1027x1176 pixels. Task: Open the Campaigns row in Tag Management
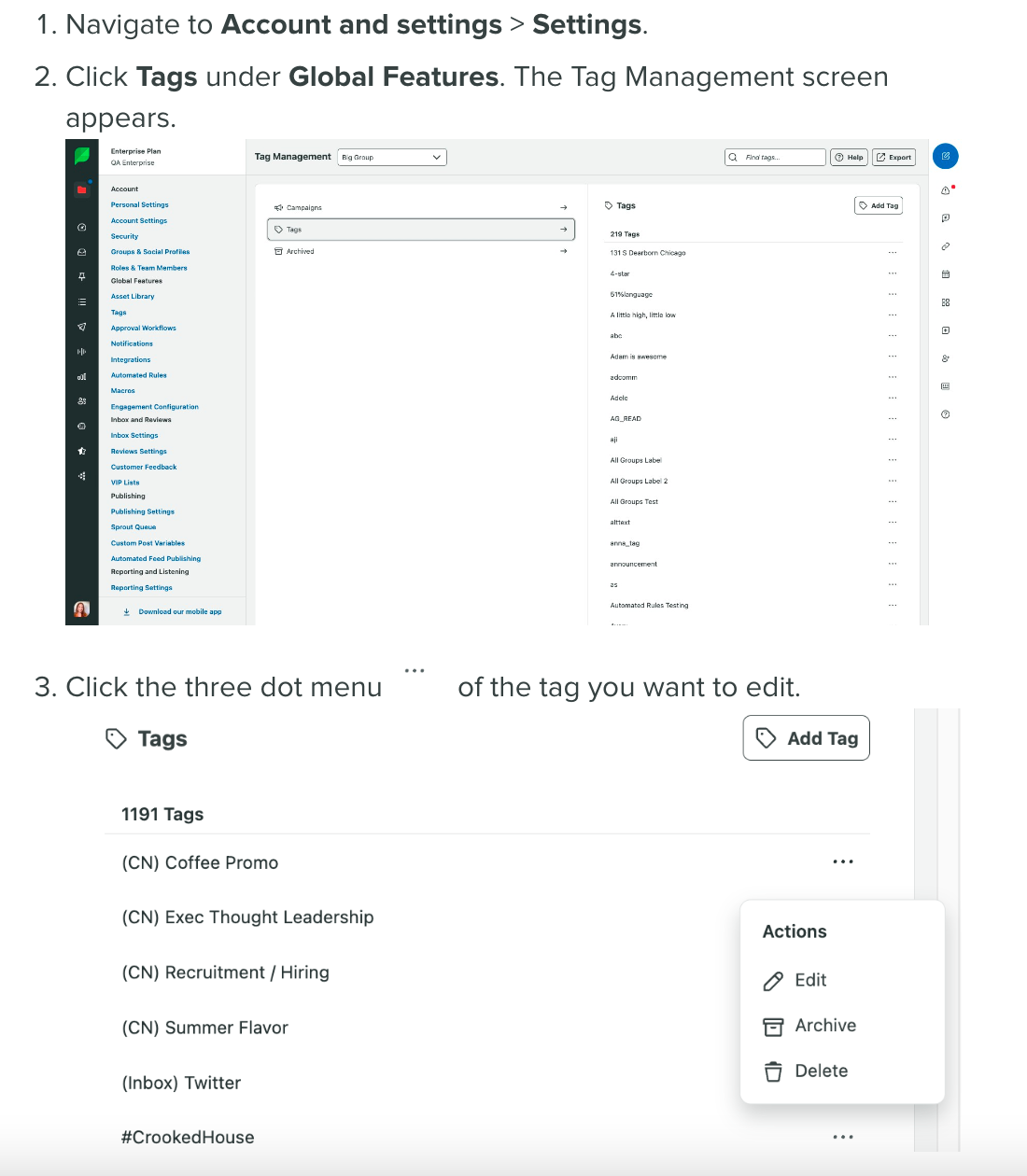point(420,207)
